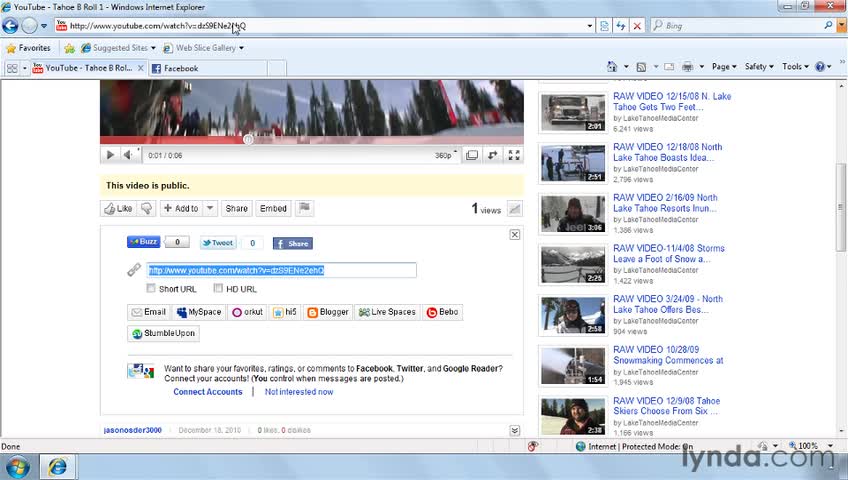Open the Add to dropdown arrow

210,208
